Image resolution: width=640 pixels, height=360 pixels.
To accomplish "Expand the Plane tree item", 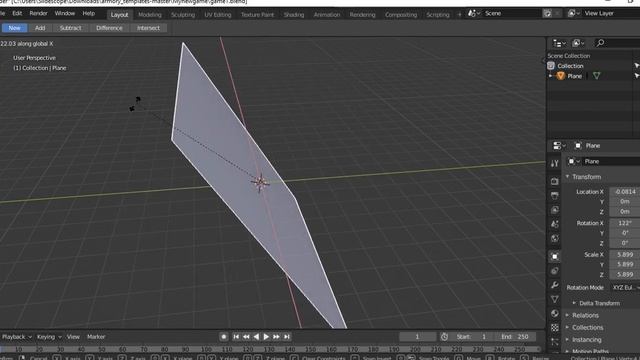I will [x=550, y=76].
